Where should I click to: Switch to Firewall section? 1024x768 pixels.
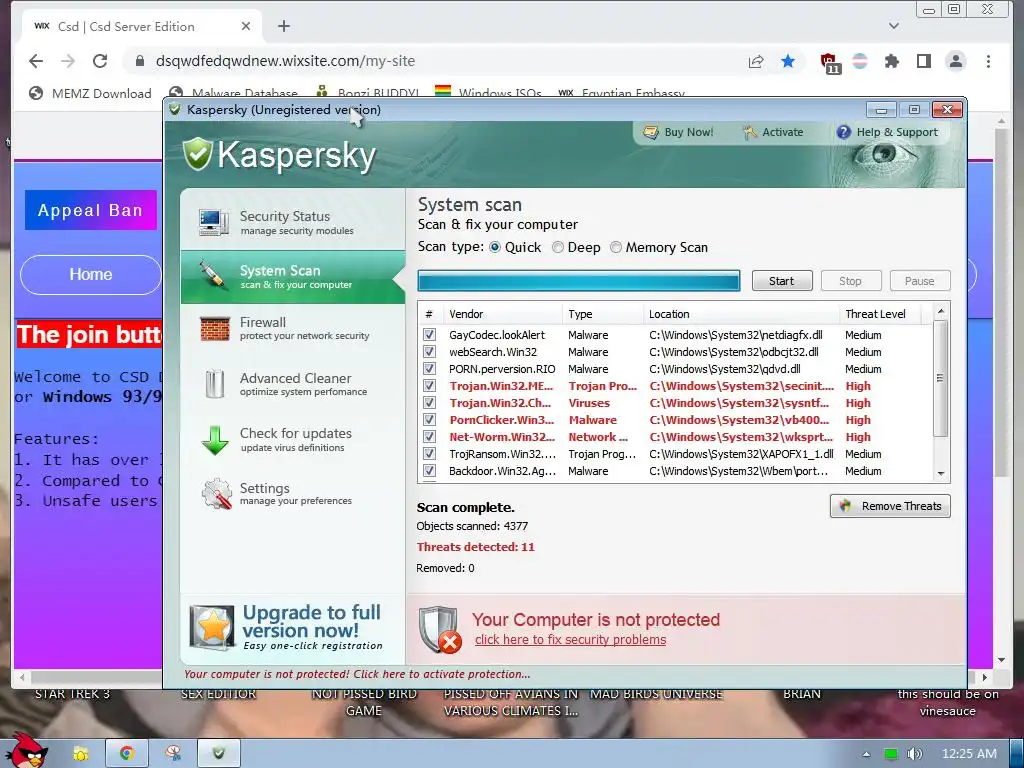click(293, 328)
